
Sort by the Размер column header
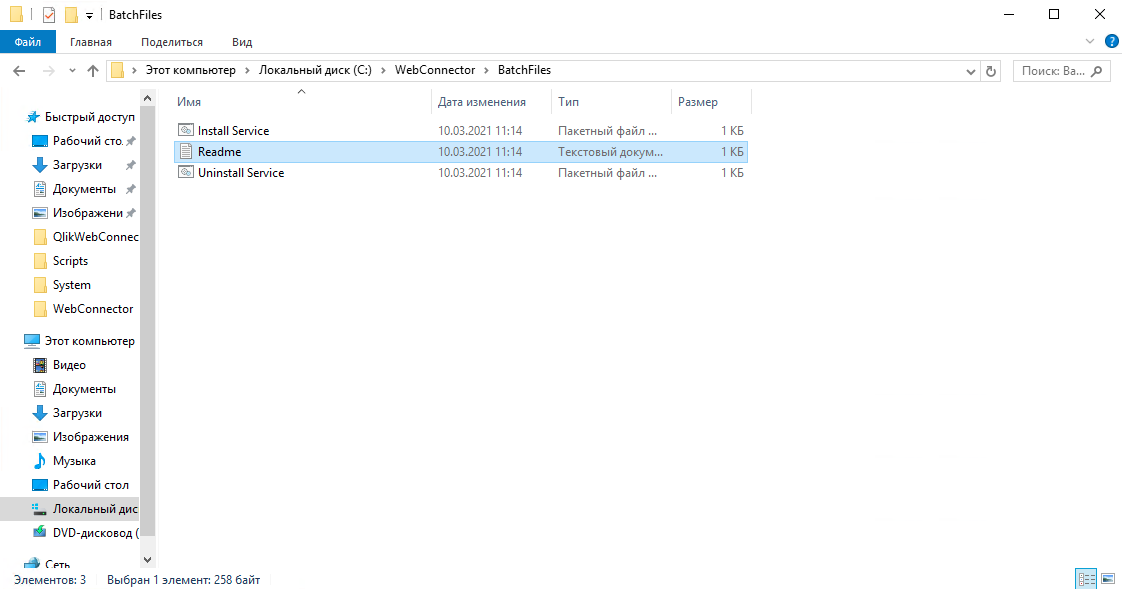coord(698,102)
